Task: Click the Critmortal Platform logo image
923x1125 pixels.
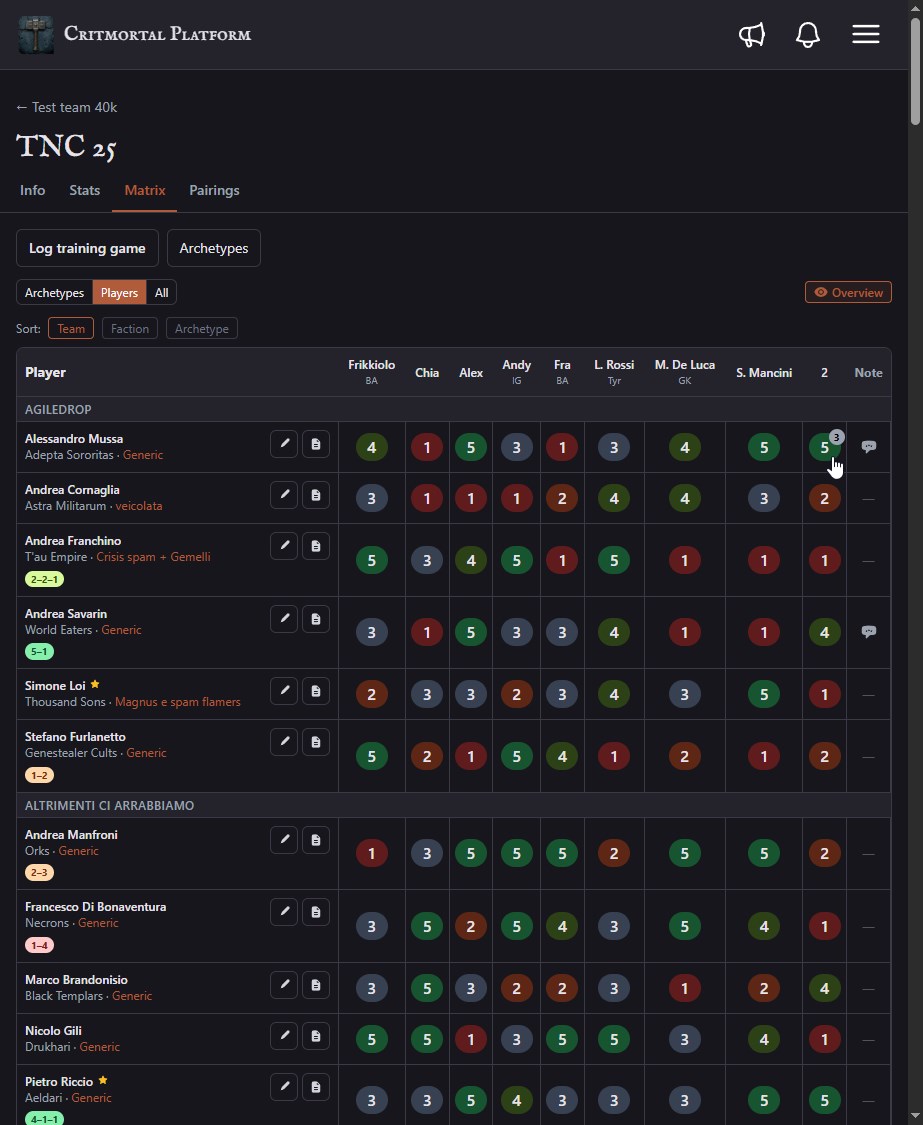Action: pyautogui.click(x=36, y=34)
